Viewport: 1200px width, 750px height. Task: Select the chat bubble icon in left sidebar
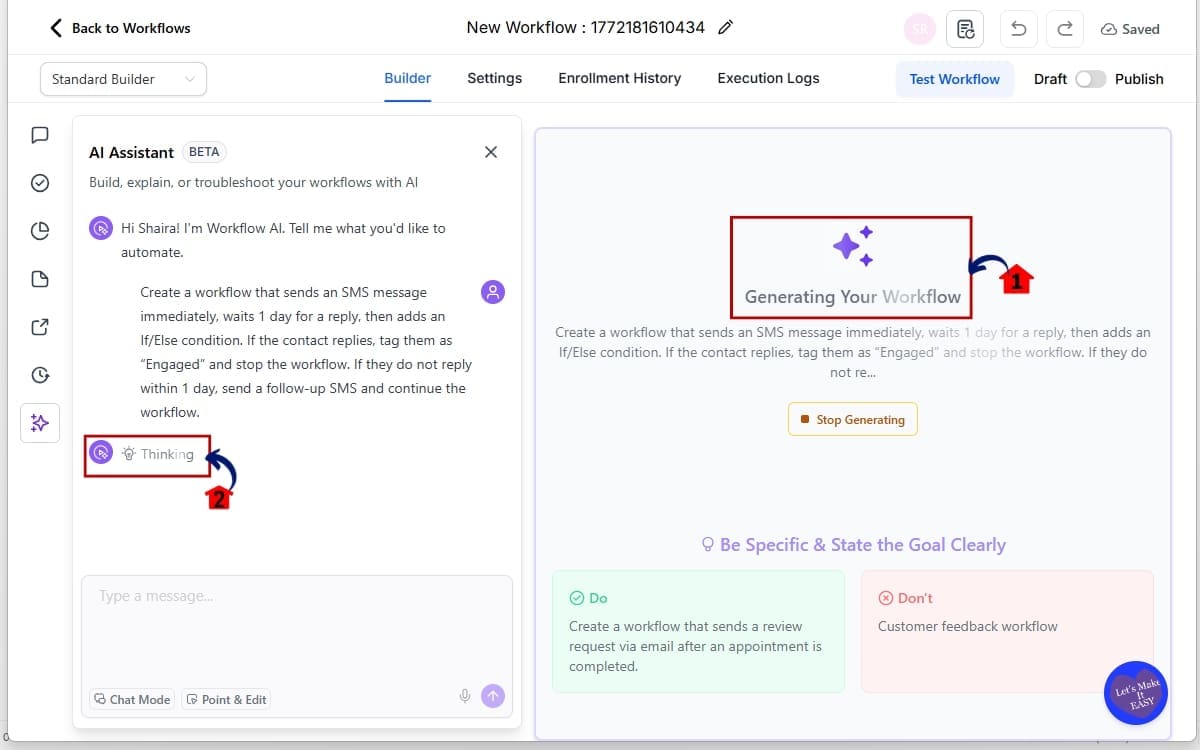click(39, 135)
